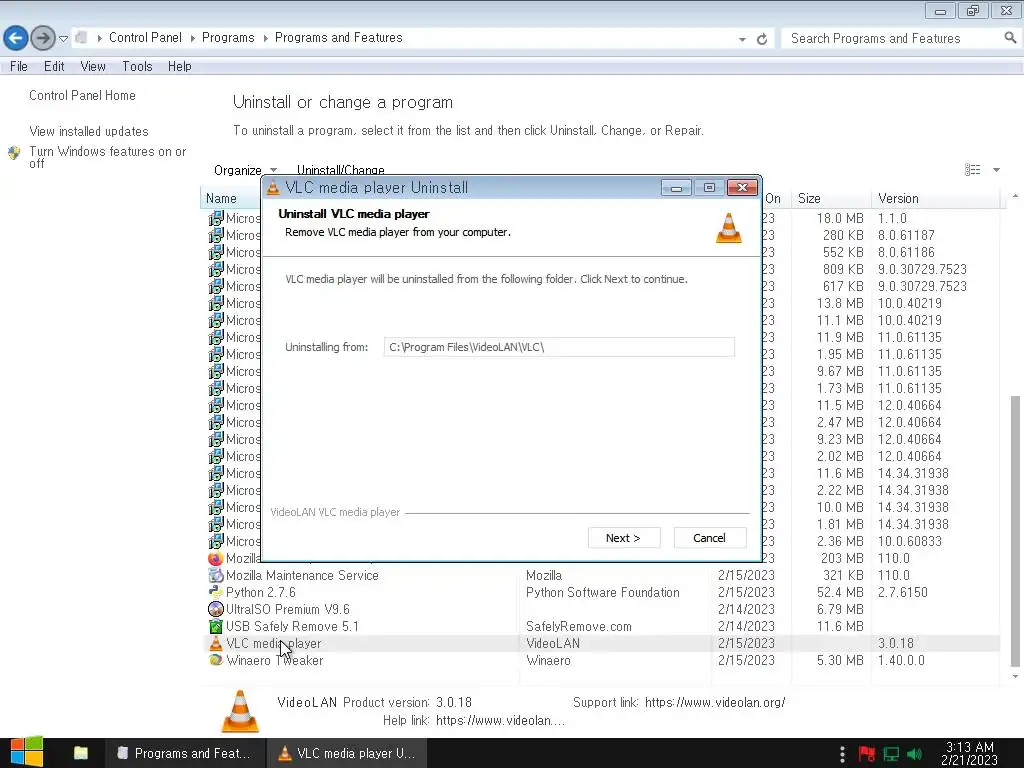Select the Mozilla Firefox icon in list

click(216, 558)
